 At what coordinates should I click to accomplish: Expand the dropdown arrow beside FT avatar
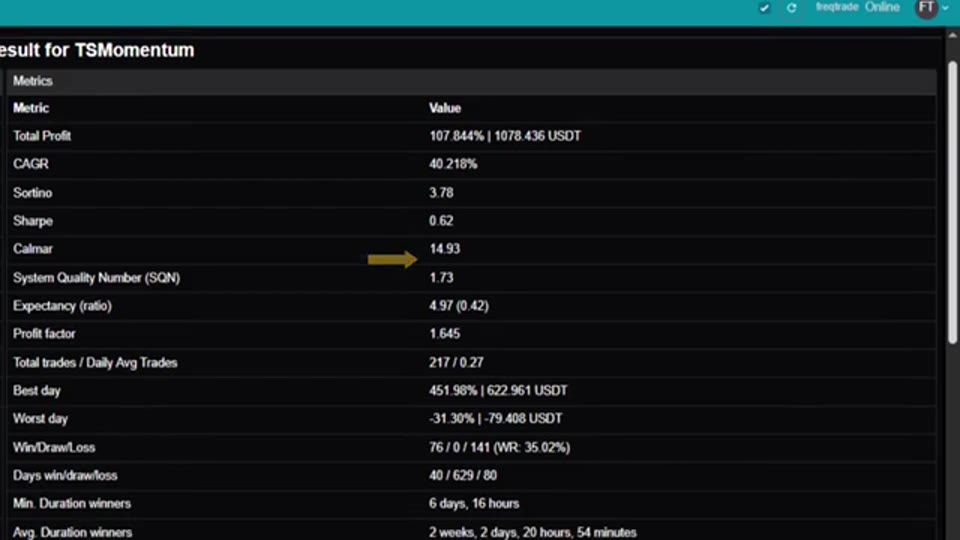pos(945,8)
